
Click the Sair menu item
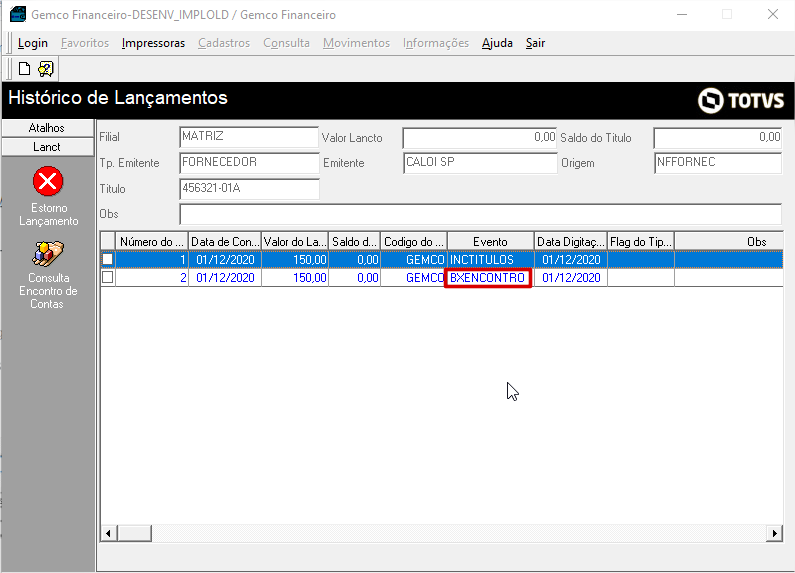pos(535,43)
